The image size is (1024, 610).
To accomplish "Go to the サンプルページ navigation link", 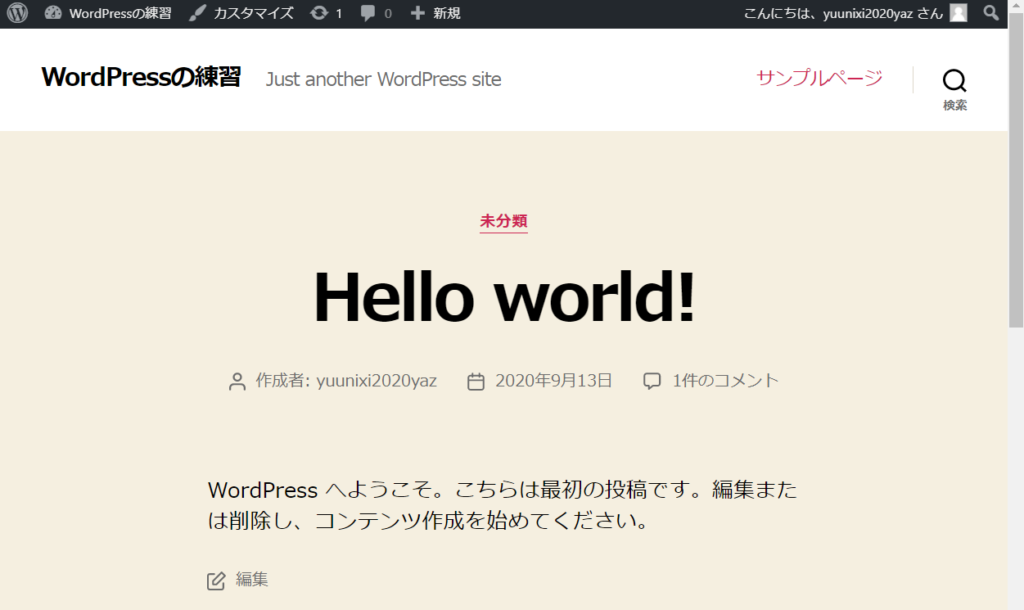I will pyautogui.click(x=819, y=78).
